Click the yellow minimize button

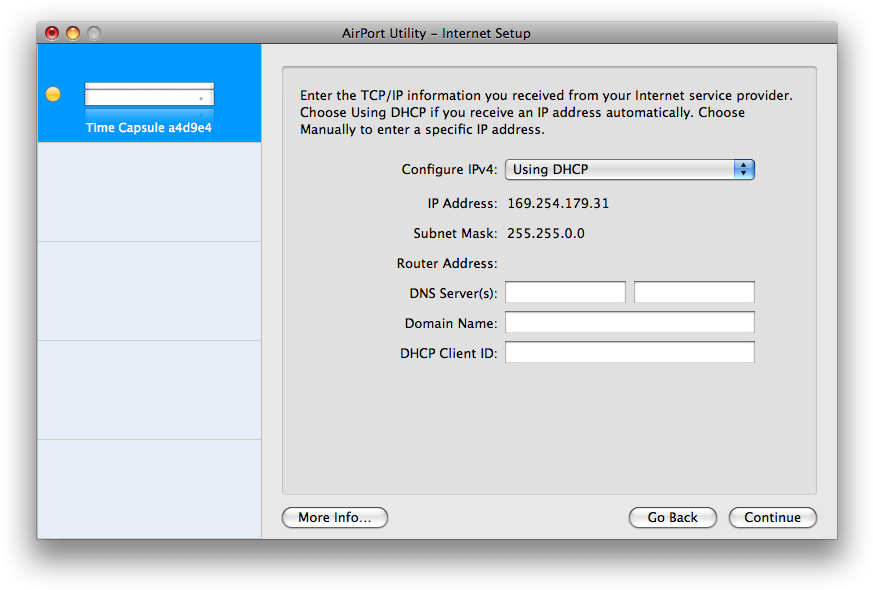tap(71, 32)
